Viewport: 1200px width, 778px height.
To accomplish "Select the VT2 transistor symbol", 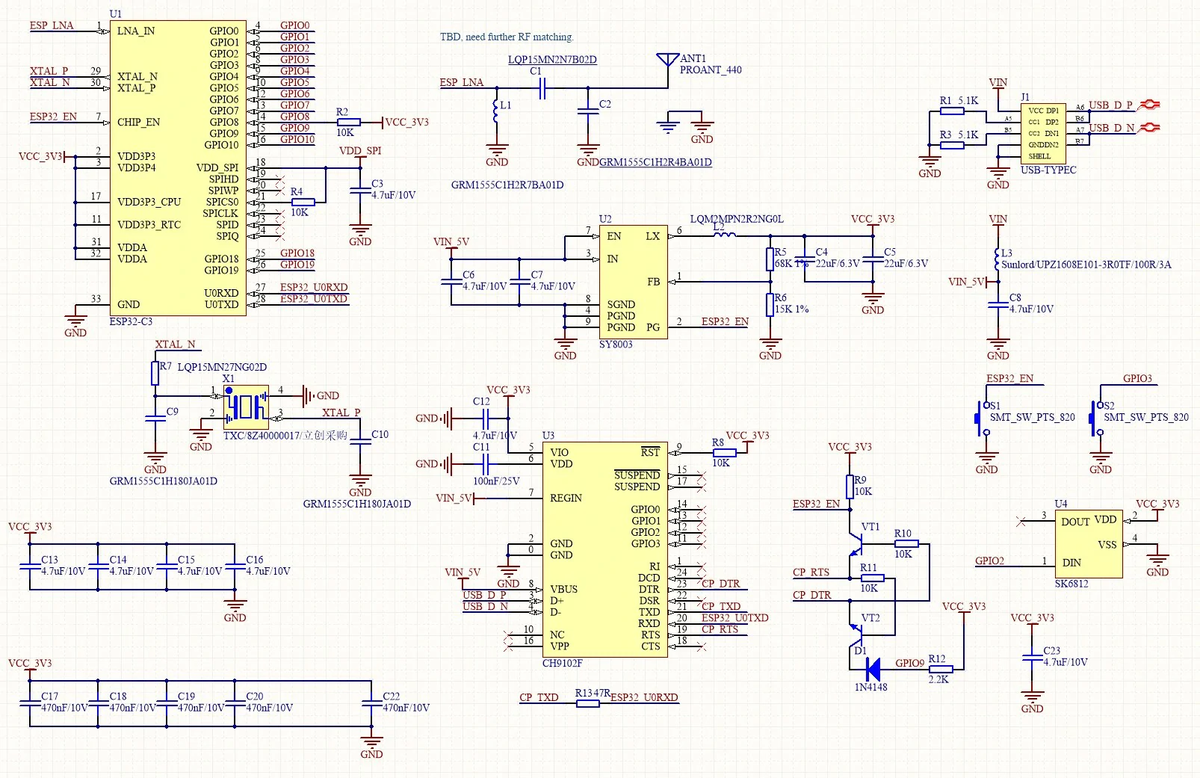I will (856, 630).
